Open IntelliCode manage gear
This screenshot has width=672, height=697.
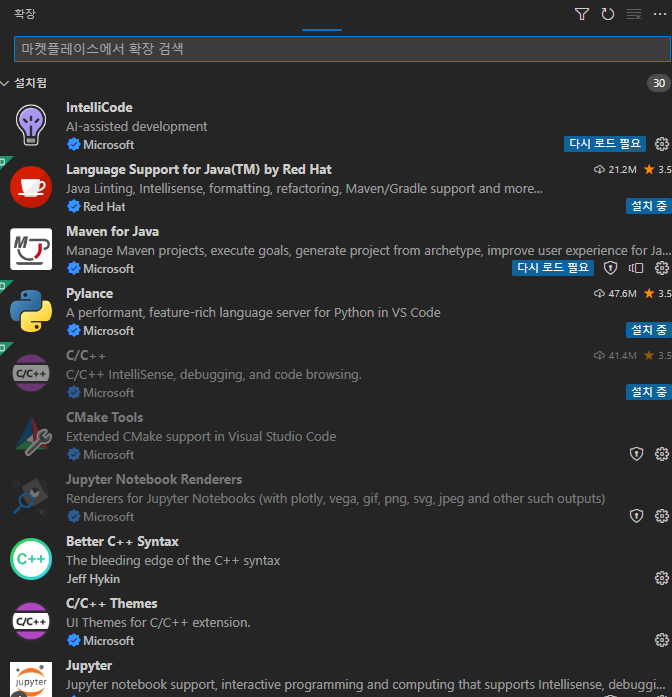coord(661,144)
